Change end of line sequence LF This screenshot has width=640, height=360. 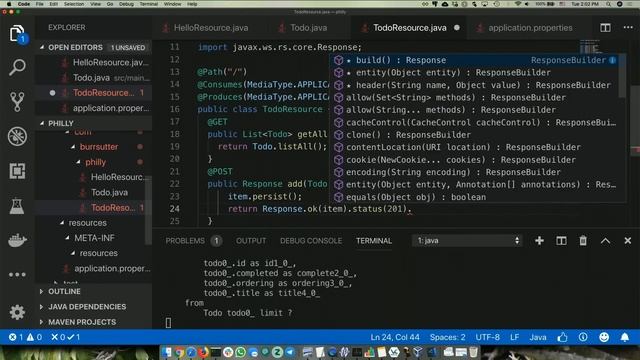point(514,337)
